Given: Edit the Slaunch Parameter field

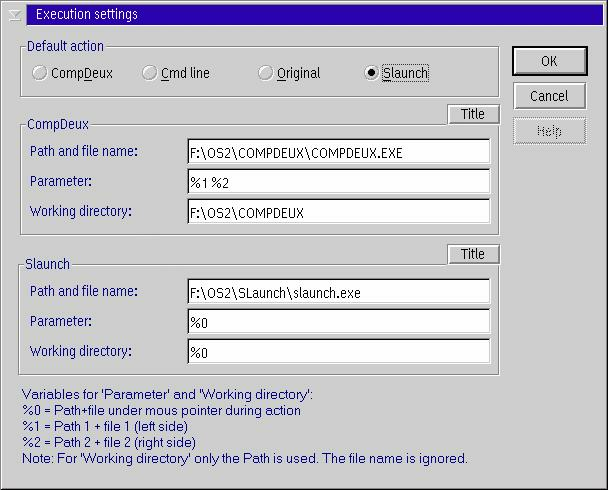Looking at the screenshot, I should (339, 322).
